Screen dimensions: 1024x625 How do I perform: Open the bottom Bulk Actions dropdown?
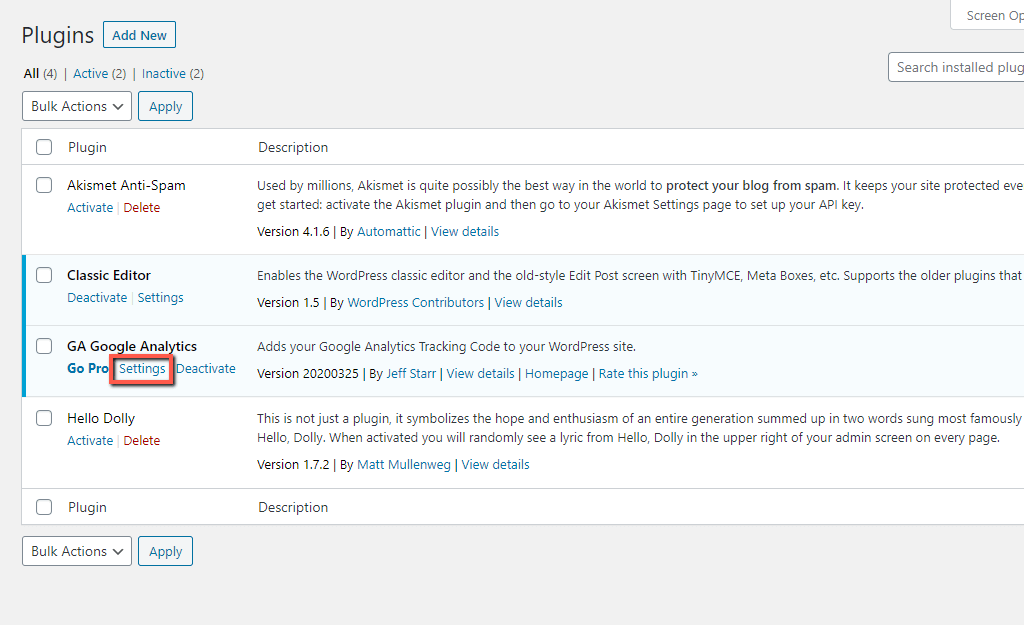coord(77,551)
